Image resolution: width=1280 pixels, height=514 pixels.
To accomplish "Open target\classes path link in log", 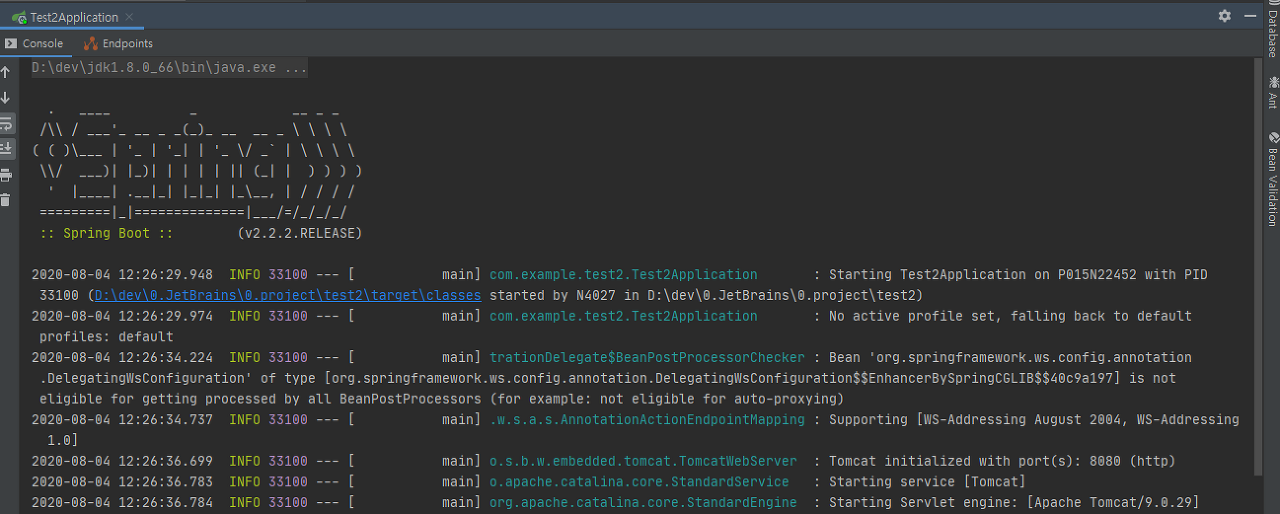I will pos(288,295).
